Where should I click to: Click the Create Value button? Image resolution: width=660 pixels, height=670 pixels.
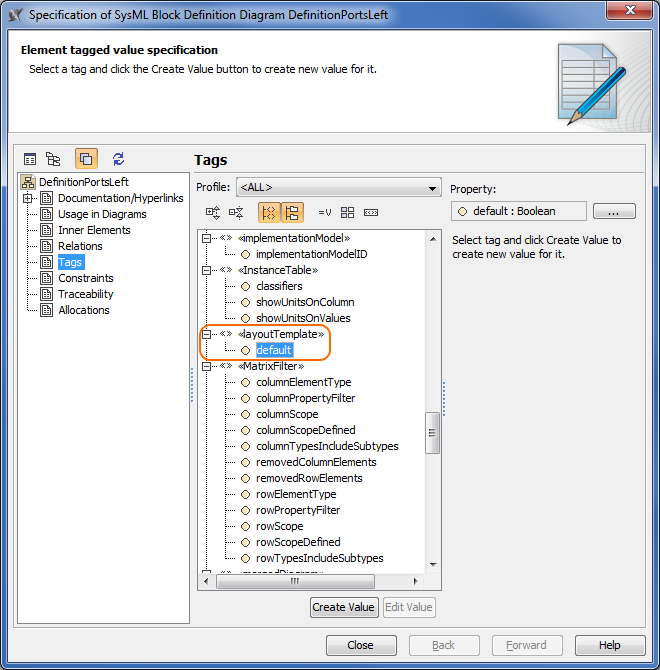coord(343,607)
